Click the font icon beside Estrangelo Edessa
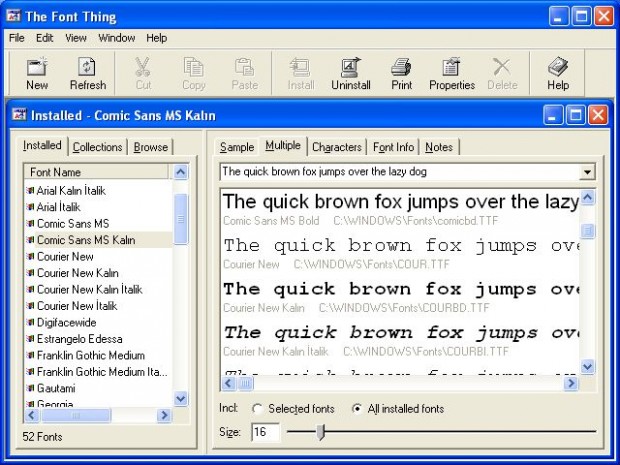This screenshot has height=465, width=620. tap(30, 338)
